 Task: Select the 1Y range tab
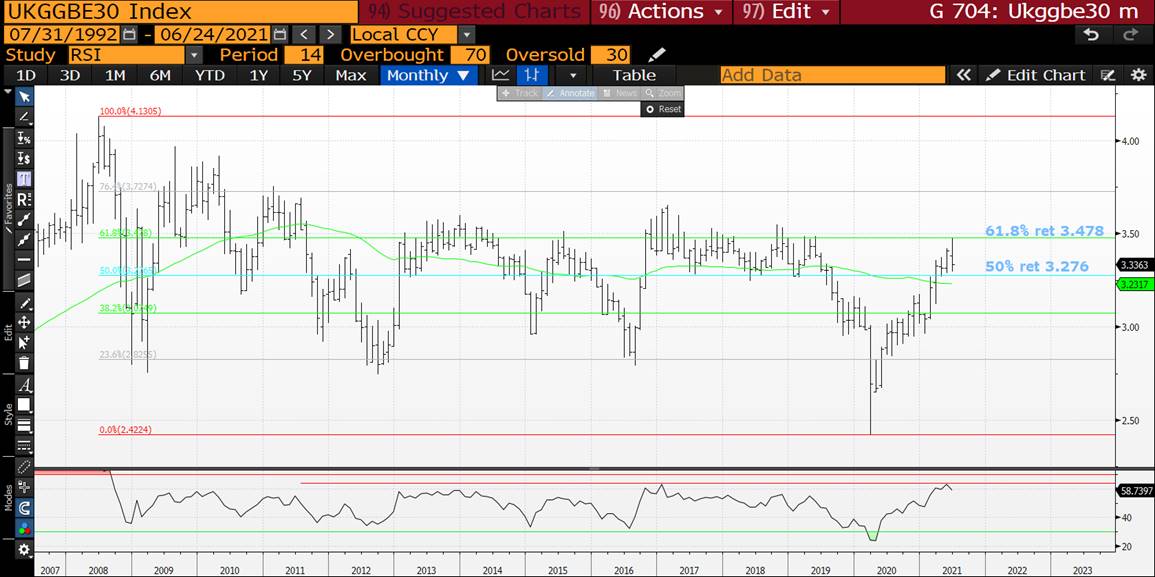259,75
